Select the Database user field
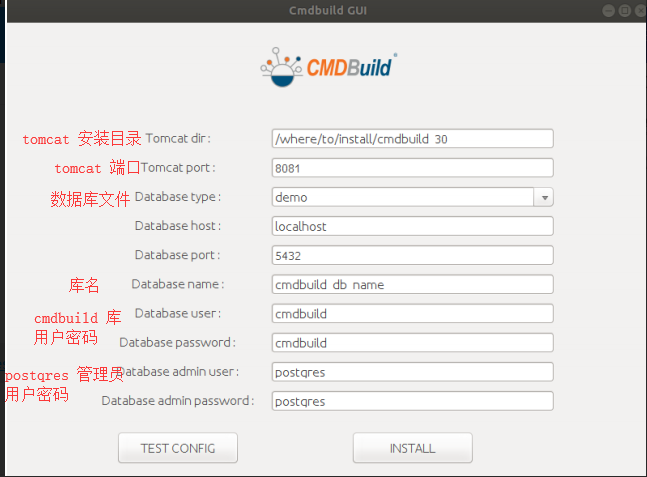 412,314
